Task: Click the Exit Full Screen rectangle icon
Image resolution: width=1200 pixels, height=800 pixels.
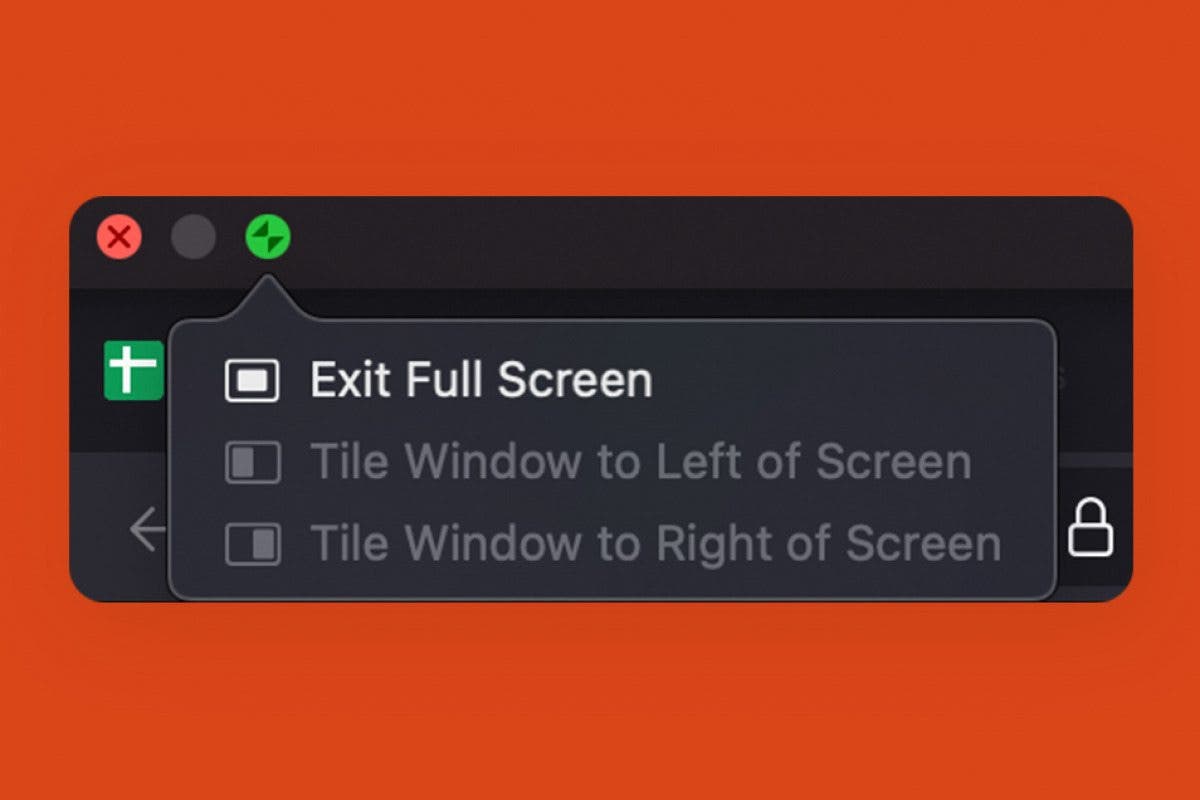Action: [x=252, y=381]
